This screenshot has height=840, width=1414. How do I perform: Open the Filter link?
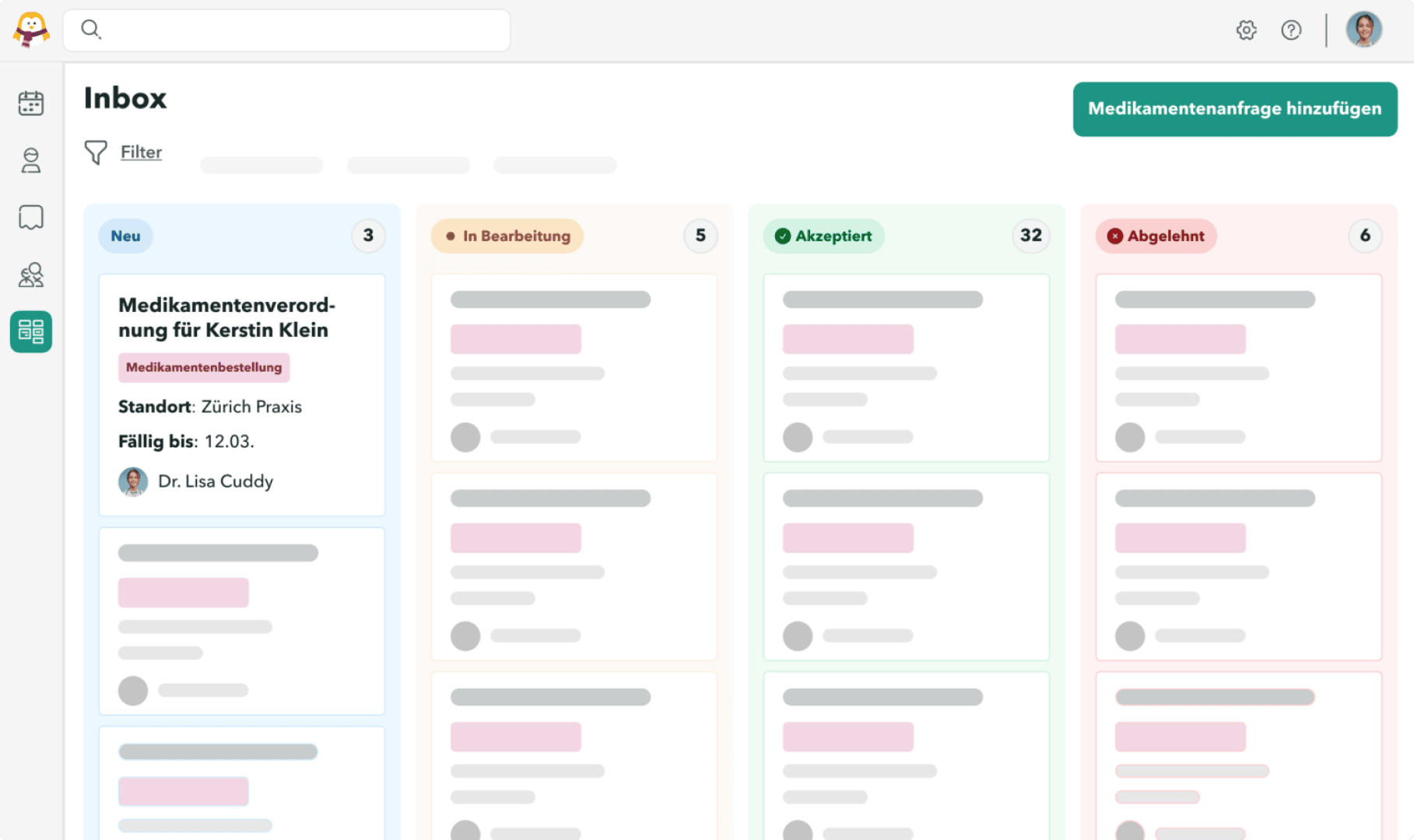pyautogui.click(x=141, y=152)
